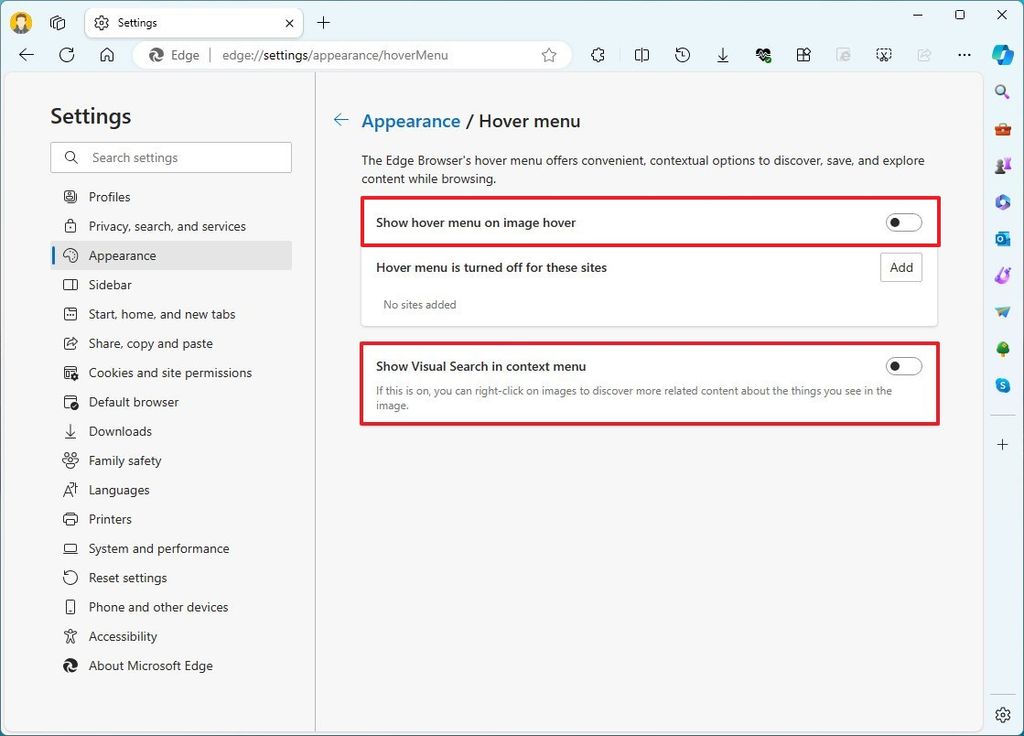The width and height of the screenshot is (1024, 736).
Task: Toggle the favorite star in the address bar
Action: 549,56
